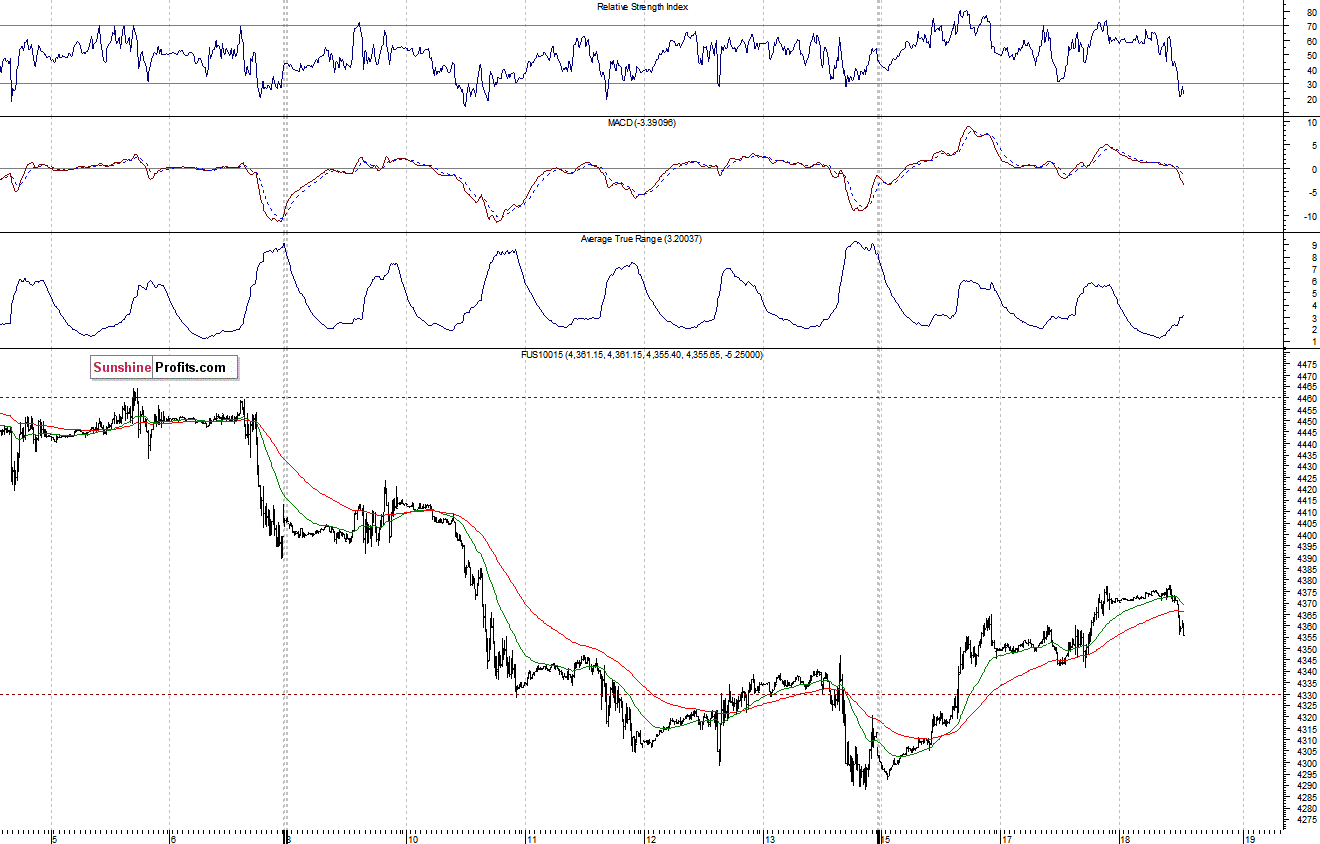Click price axis label 4275

tap(1305, 820)
